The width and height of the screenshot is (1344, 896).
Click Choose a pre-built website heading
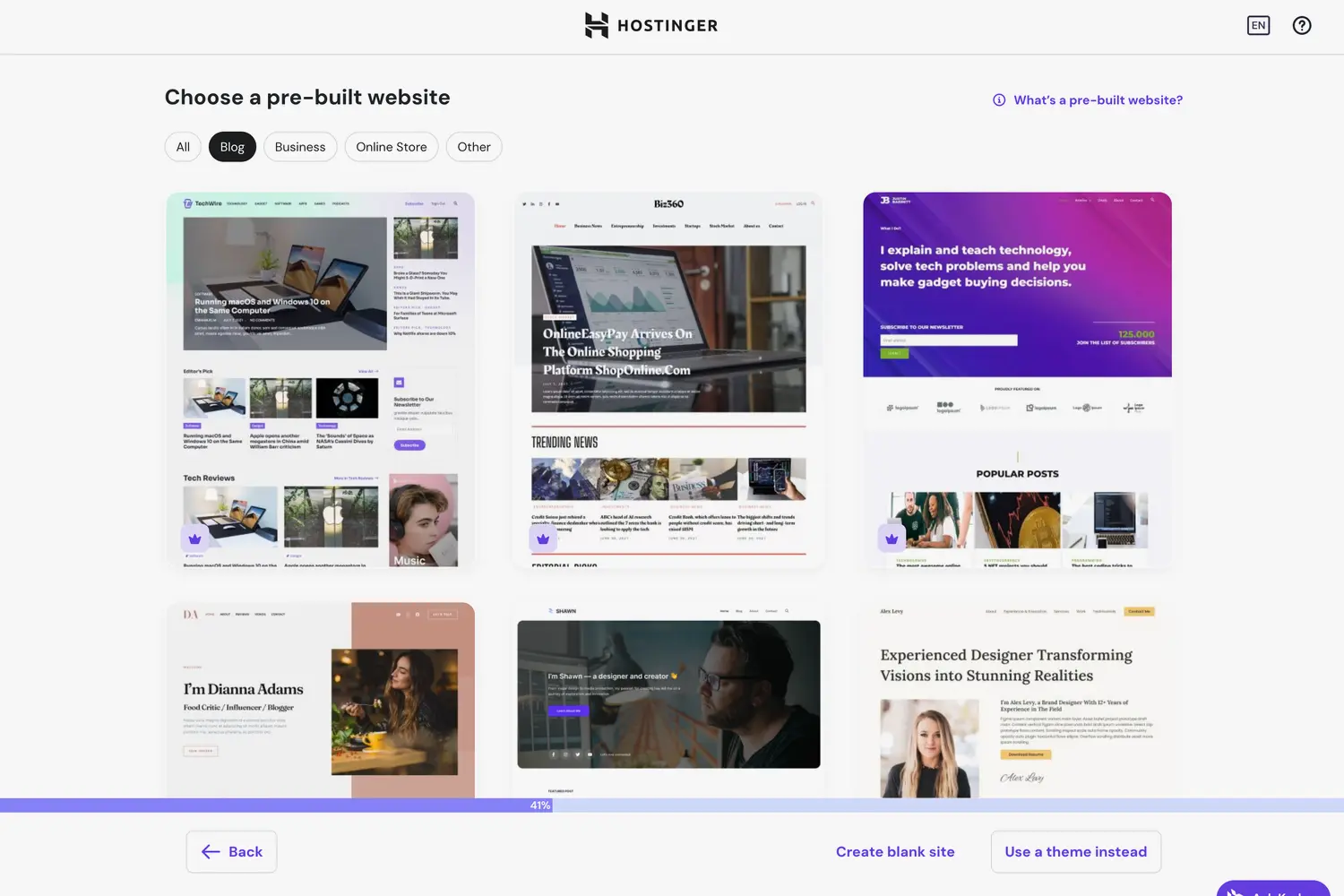pos(307,97)
